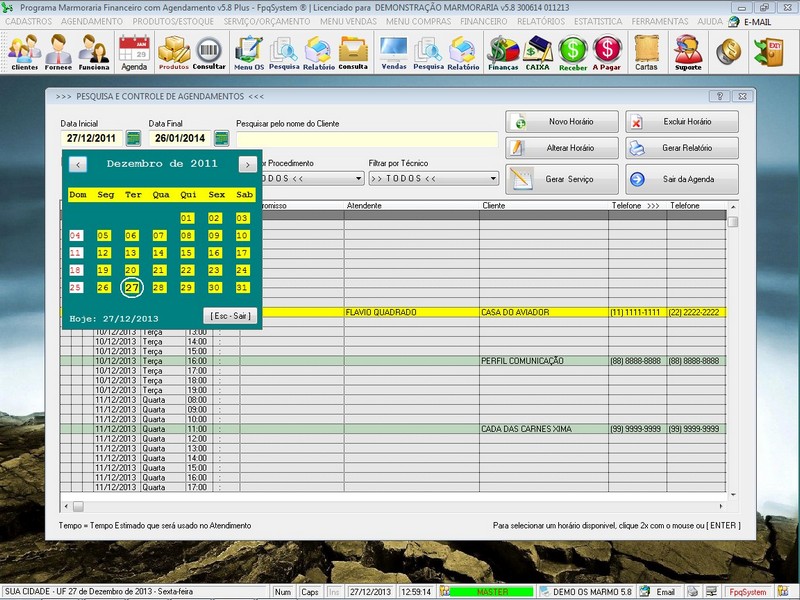The height and width of the screenshot is (600, 800).
Task: Click the Novo Horário button
Action: point(562,122)
